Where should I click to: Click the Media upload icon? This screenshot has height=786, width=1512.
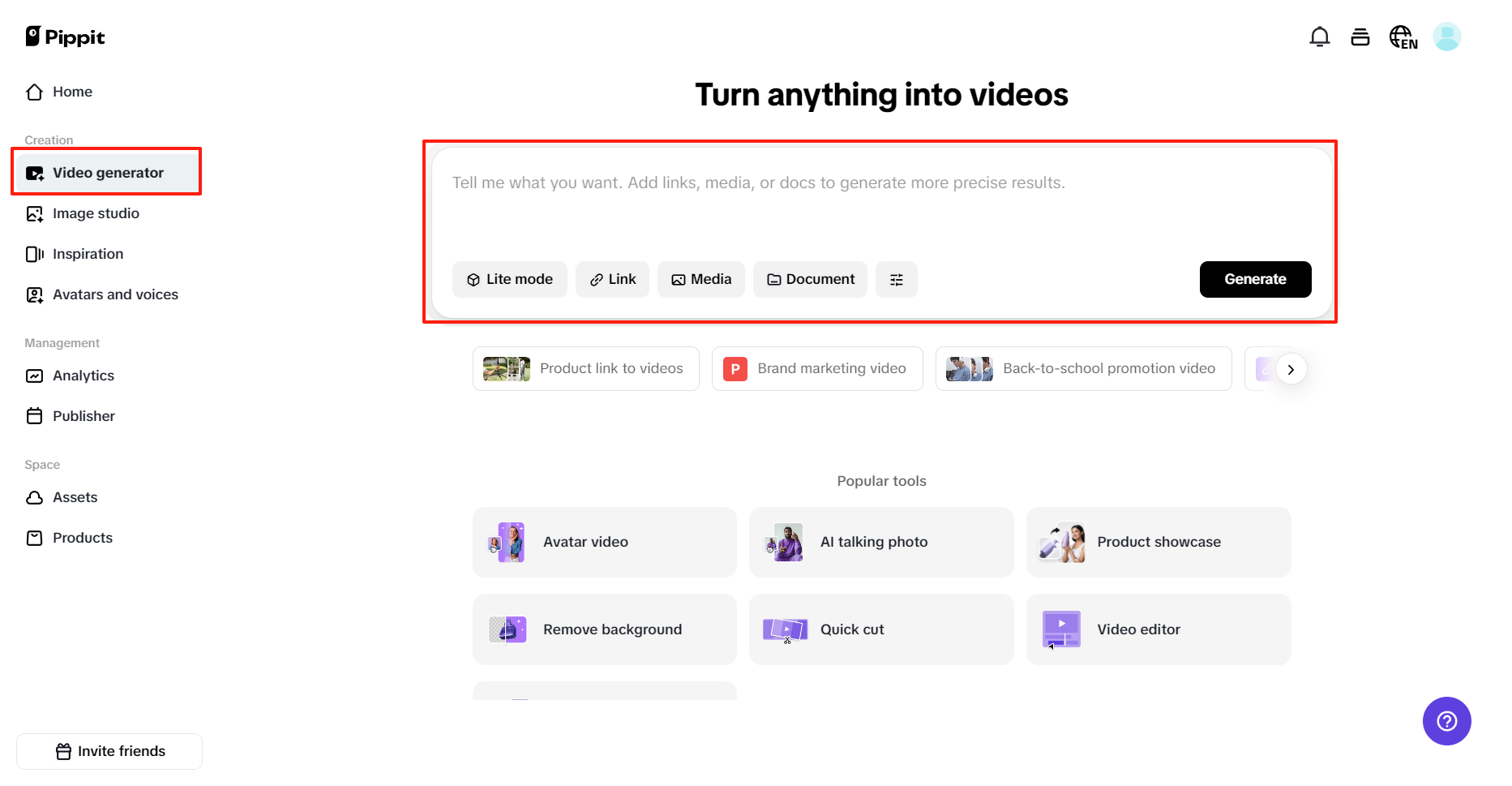pyautogui.click(x=679, y=279)
